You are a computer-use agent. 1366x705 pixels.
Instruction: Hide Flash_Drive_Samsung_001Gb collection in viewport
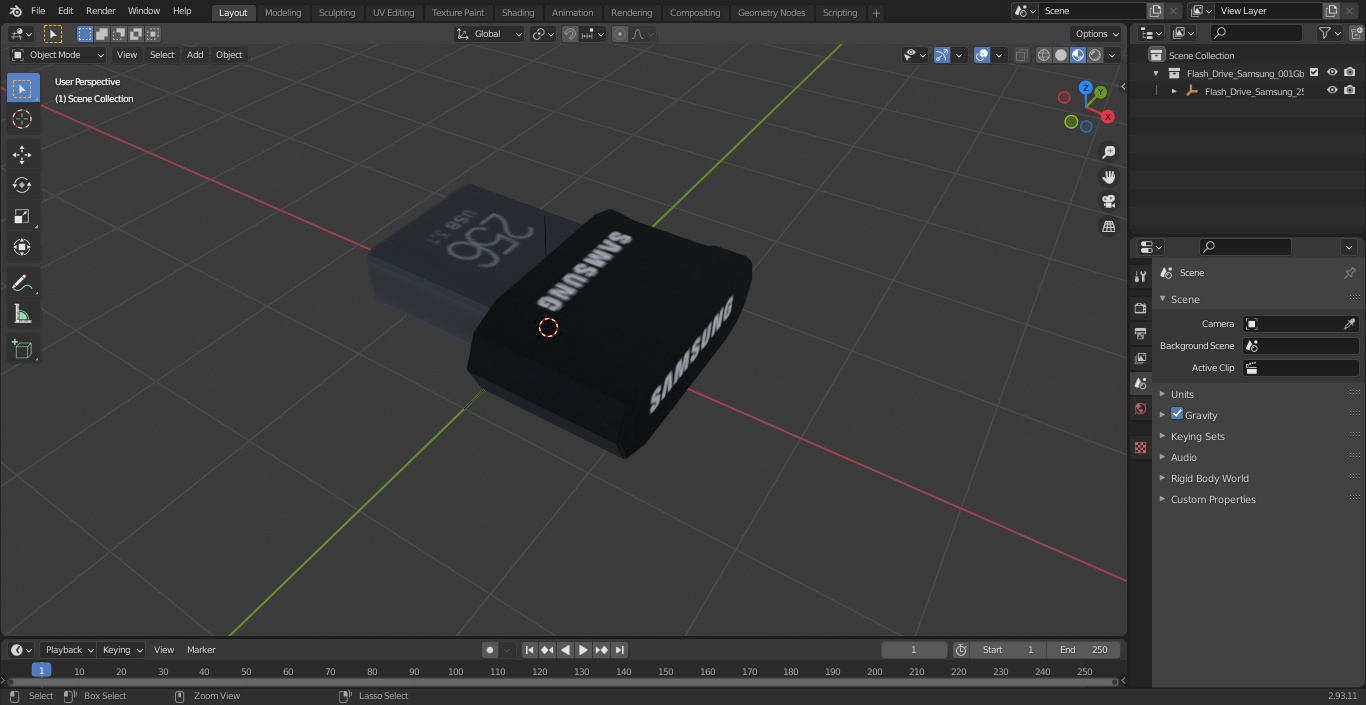click(x=1332, y=72)
